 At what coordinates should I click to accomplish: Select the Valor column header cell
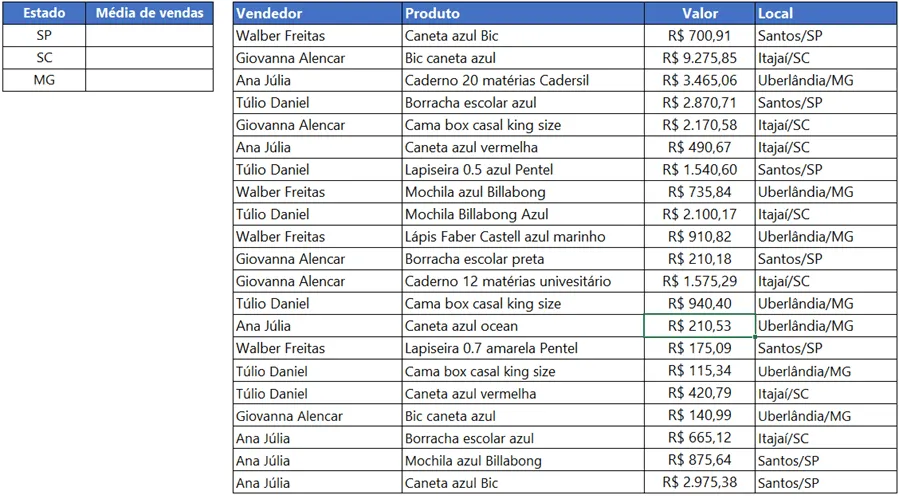click(x=699, y=13)
